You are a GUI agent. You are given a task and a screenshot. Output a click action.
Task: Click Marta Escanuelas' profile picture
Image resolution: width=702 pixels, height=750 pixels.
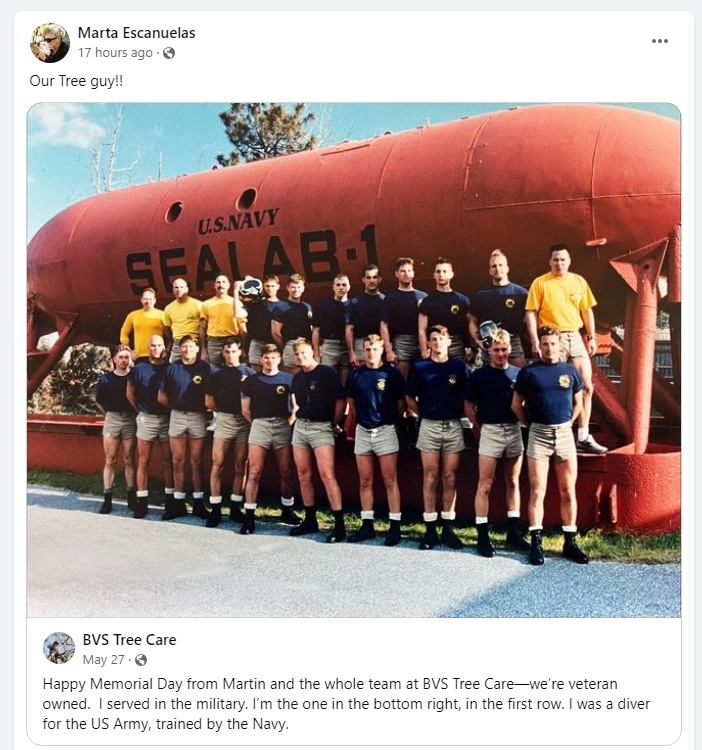coord(50,43)
